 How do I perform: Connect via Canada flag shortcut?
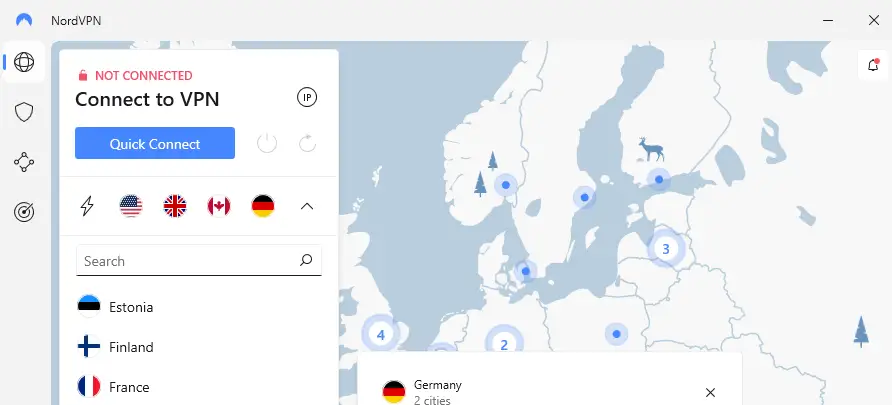pyautogui.click(x=219, y=206)
